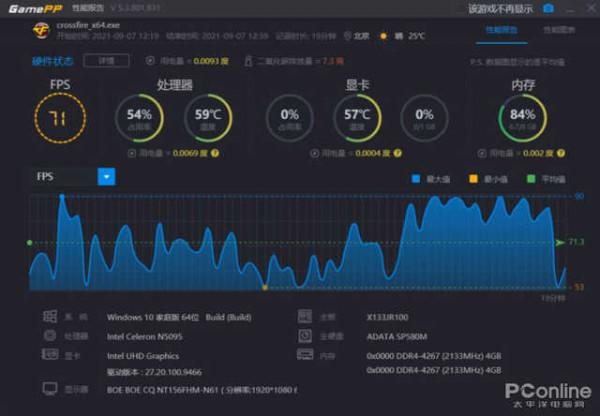
Task: Toggle the blue maximum value legend checkbox
Action: click(x=418, y=179)
